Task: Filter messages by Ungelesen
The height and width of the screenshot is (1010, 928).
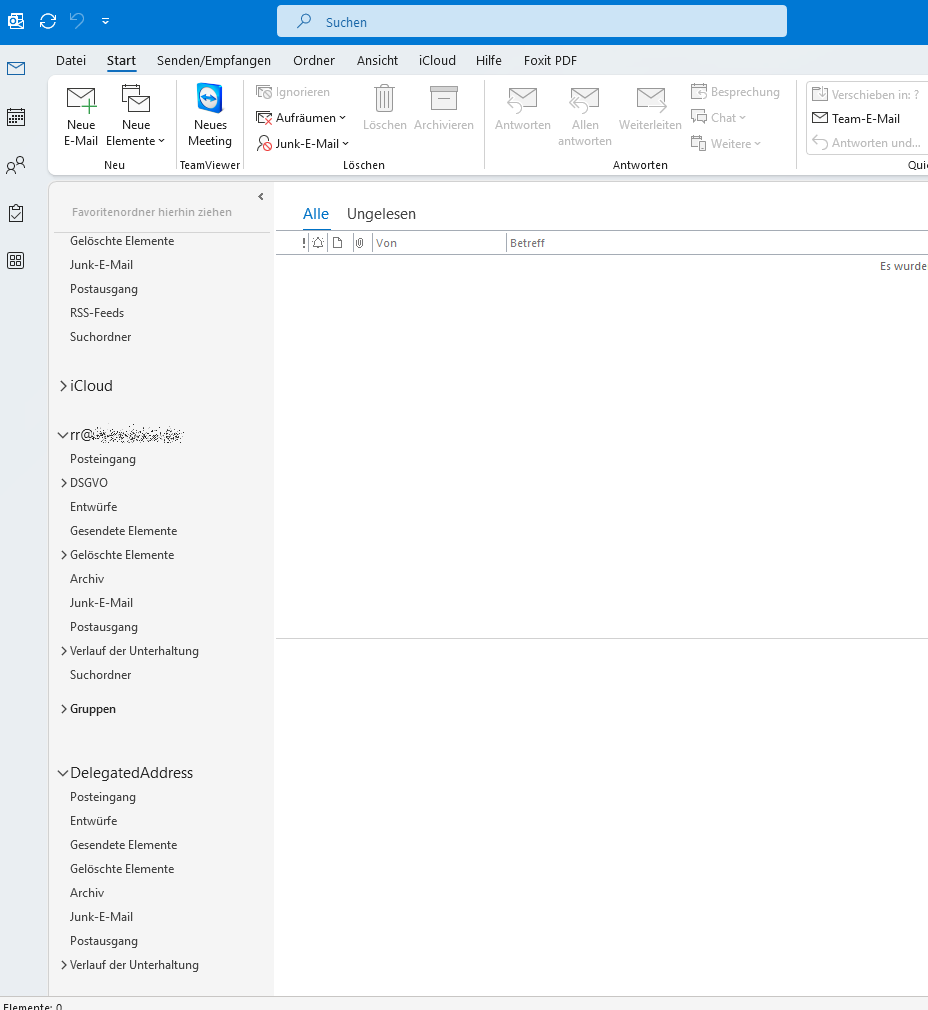Action: tap(381, 214)
